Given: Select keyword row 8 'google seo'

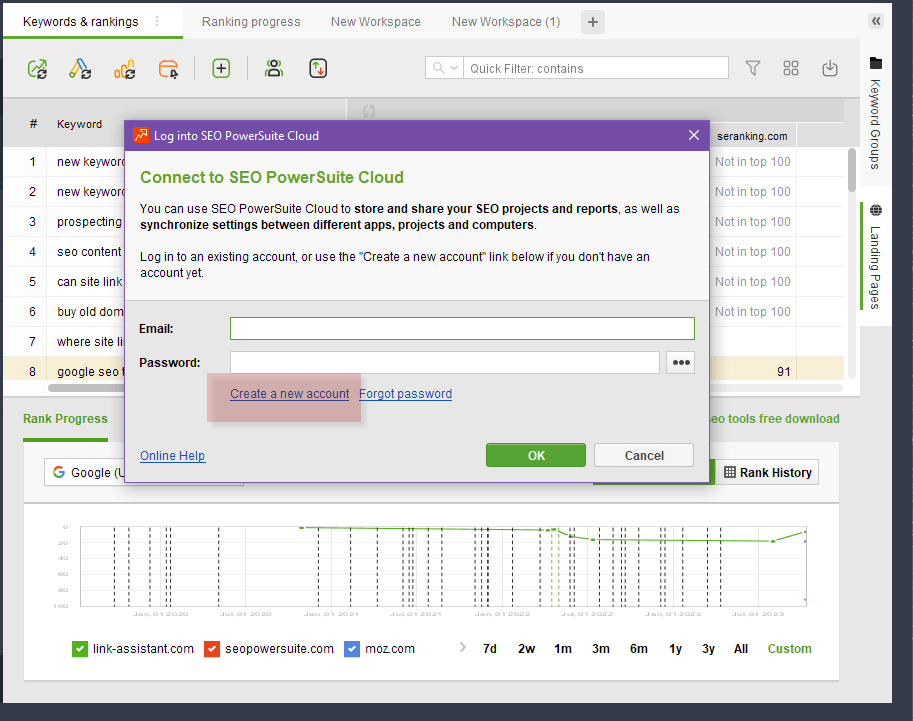Looking at the screenshot, I should coord(64,372).
